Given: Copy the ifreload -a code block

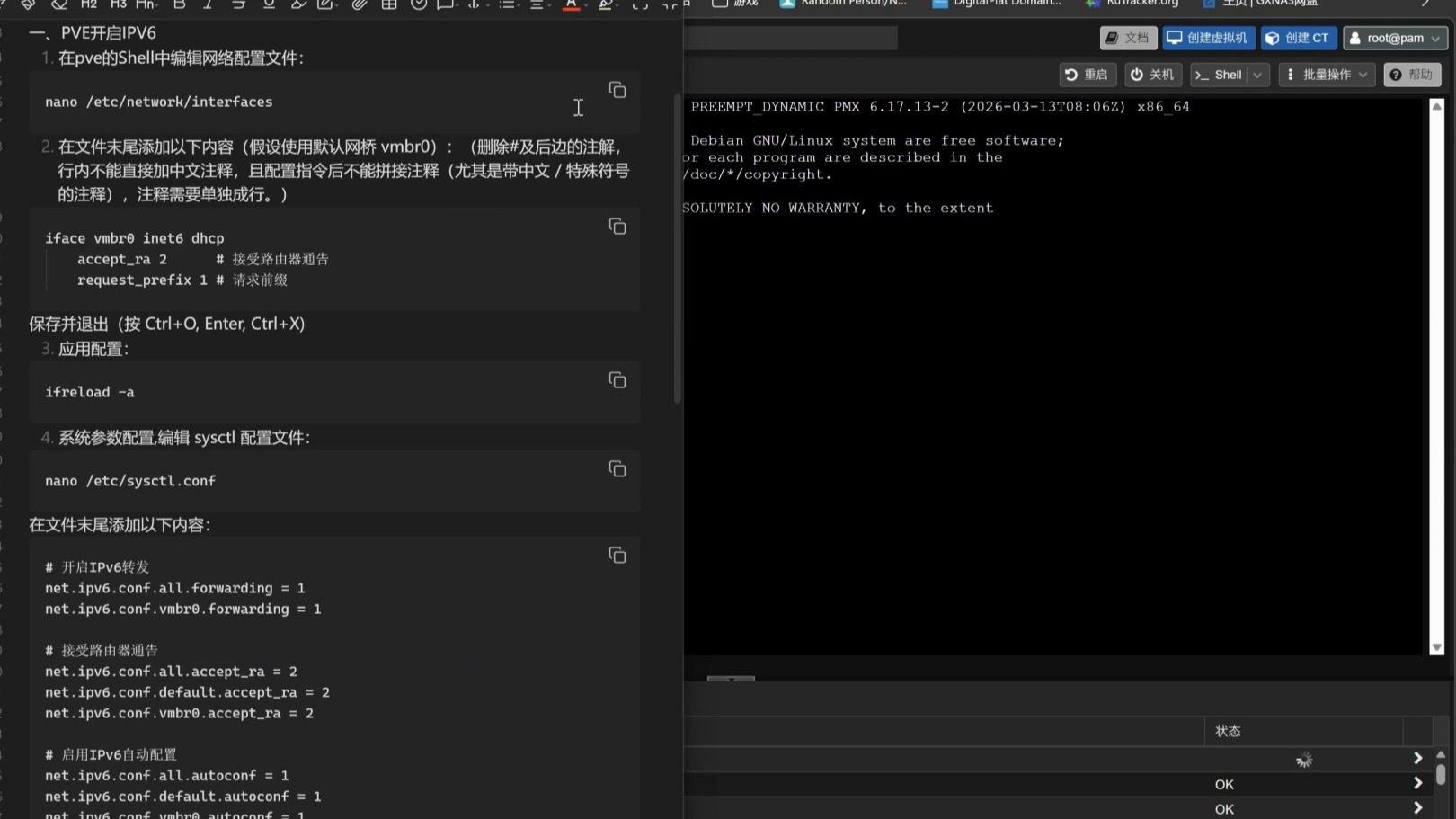Looking at the screenshot, I should [x=617, y=380].
